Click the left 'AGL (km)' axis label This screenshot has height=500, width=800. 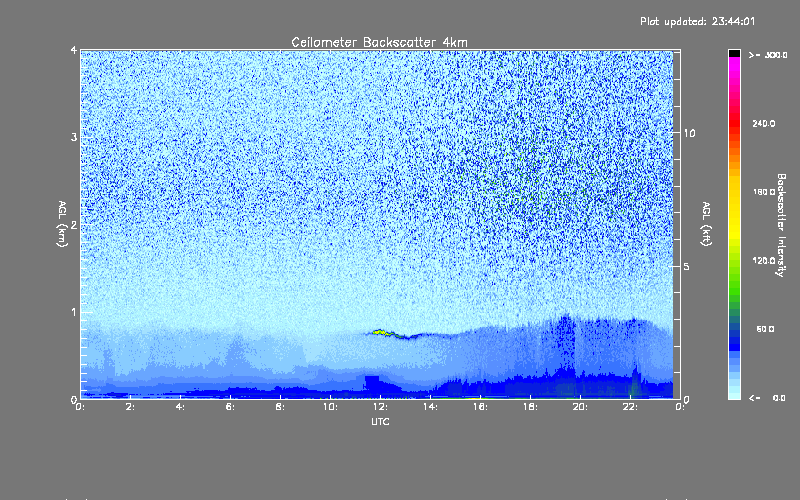coord(62,224)
